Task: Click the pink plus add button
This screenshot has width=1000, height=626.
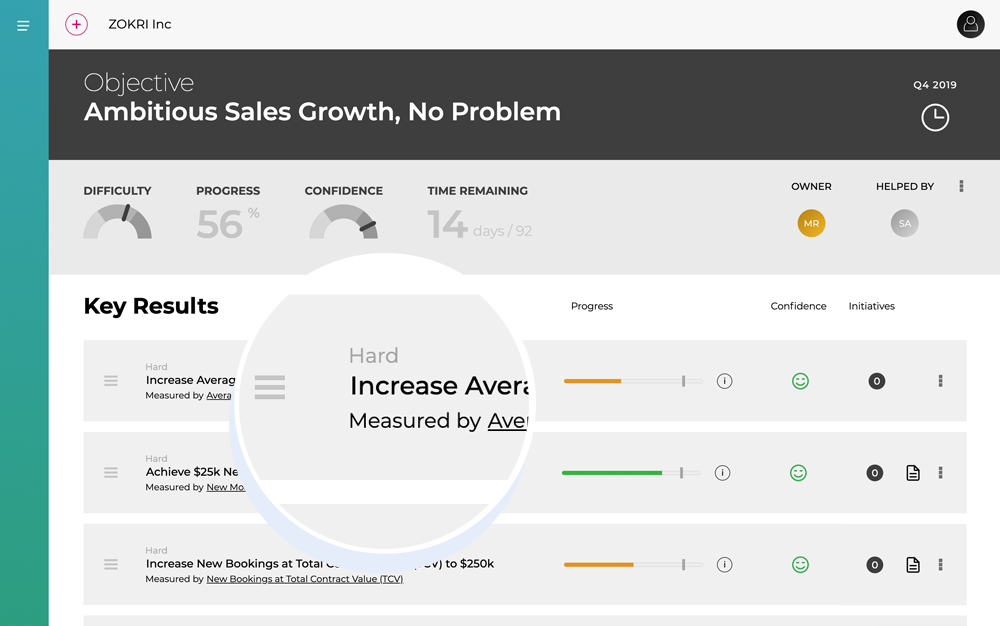Action: pos(76,24)
